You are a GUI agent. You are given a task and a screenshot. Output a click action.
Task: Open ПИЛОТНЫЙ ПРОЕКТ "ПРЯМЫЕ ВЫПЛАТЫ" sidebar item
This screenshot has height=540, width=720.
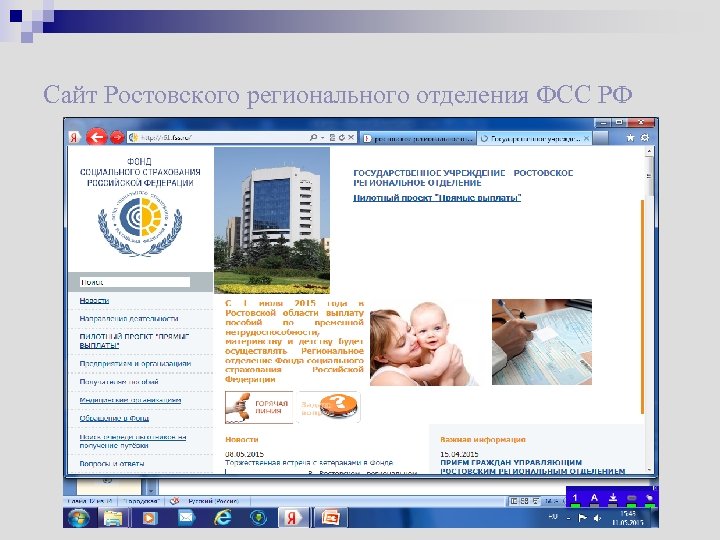coord(135,341)
